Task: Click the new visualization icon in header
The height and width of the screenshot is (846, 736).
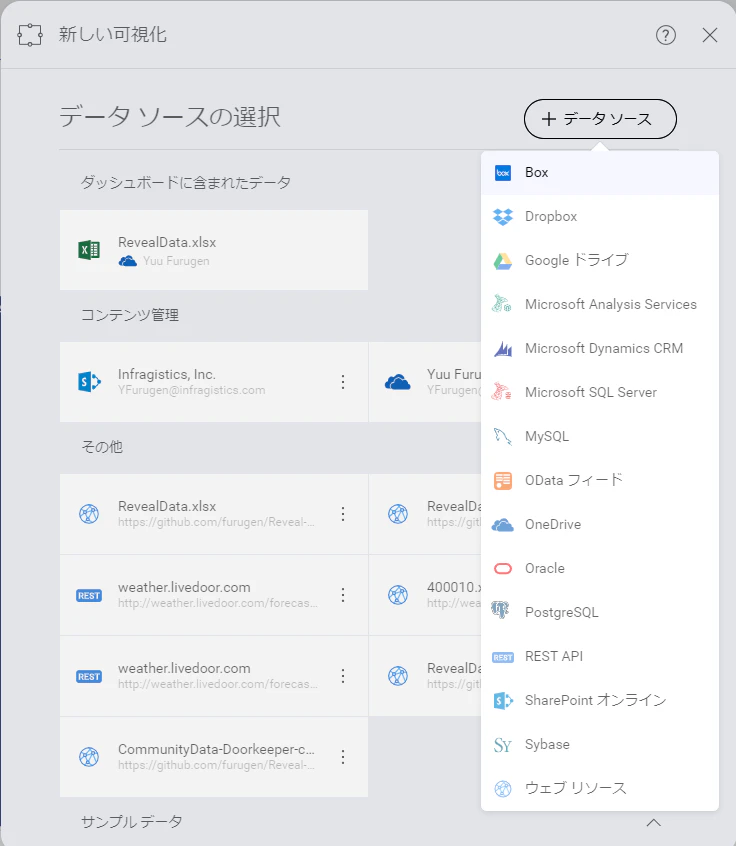Action: (30, 35)
